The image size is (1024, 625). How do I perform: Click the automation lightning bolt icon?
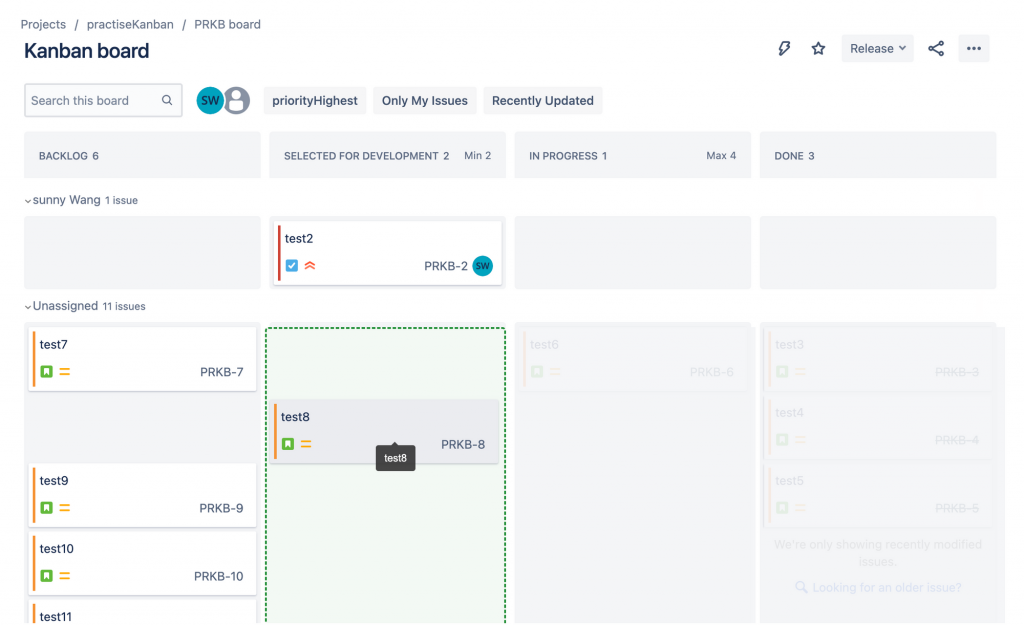[784, 48]
